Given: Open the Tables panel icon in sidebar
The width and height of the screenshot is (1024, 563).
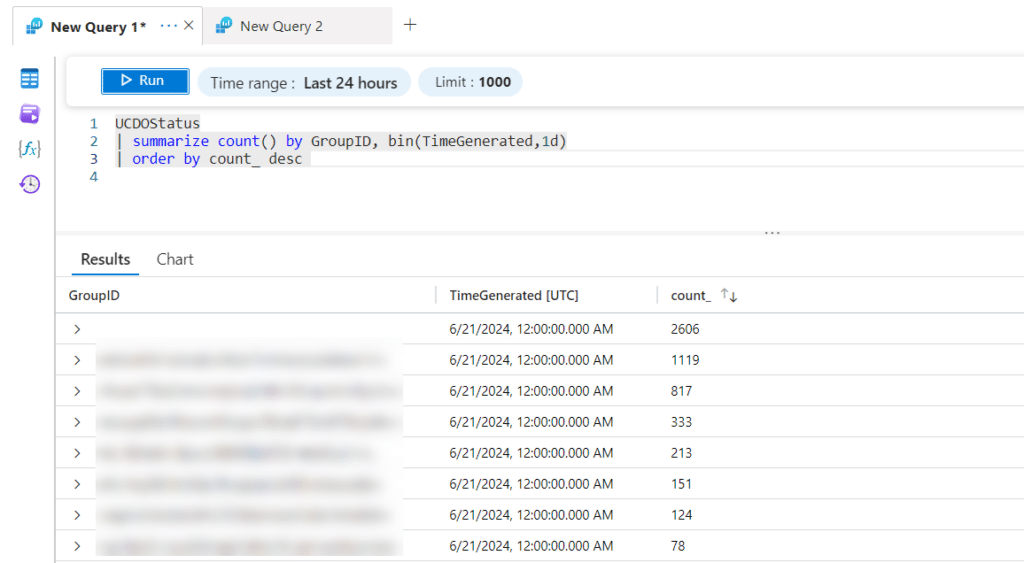Looking at the screenshot, I should (x=29, y=79).
